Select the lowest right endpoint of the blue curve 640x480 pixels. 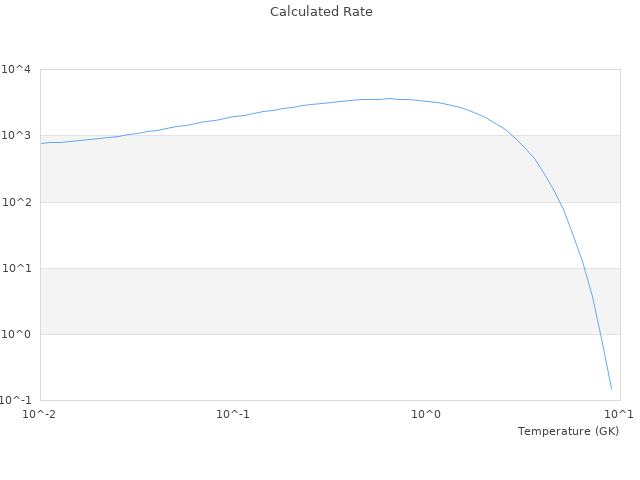611,389
